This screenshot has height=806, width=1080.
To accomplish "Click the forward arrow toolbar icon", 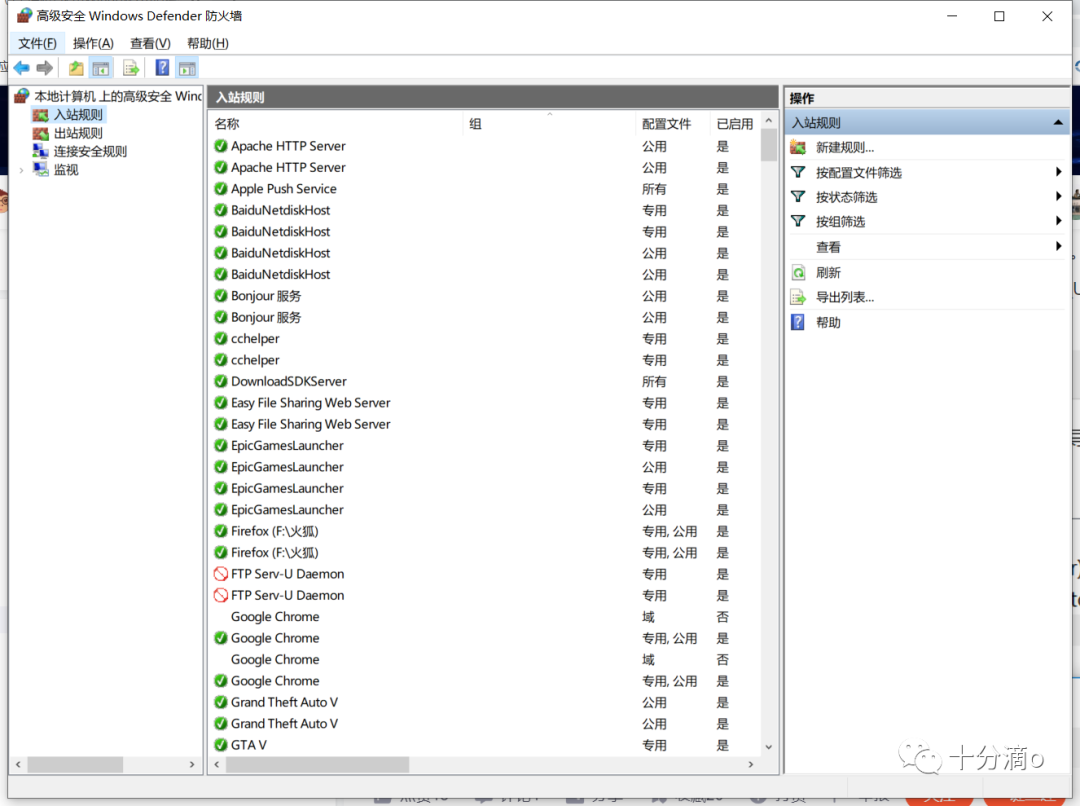I will pos(45,68).
